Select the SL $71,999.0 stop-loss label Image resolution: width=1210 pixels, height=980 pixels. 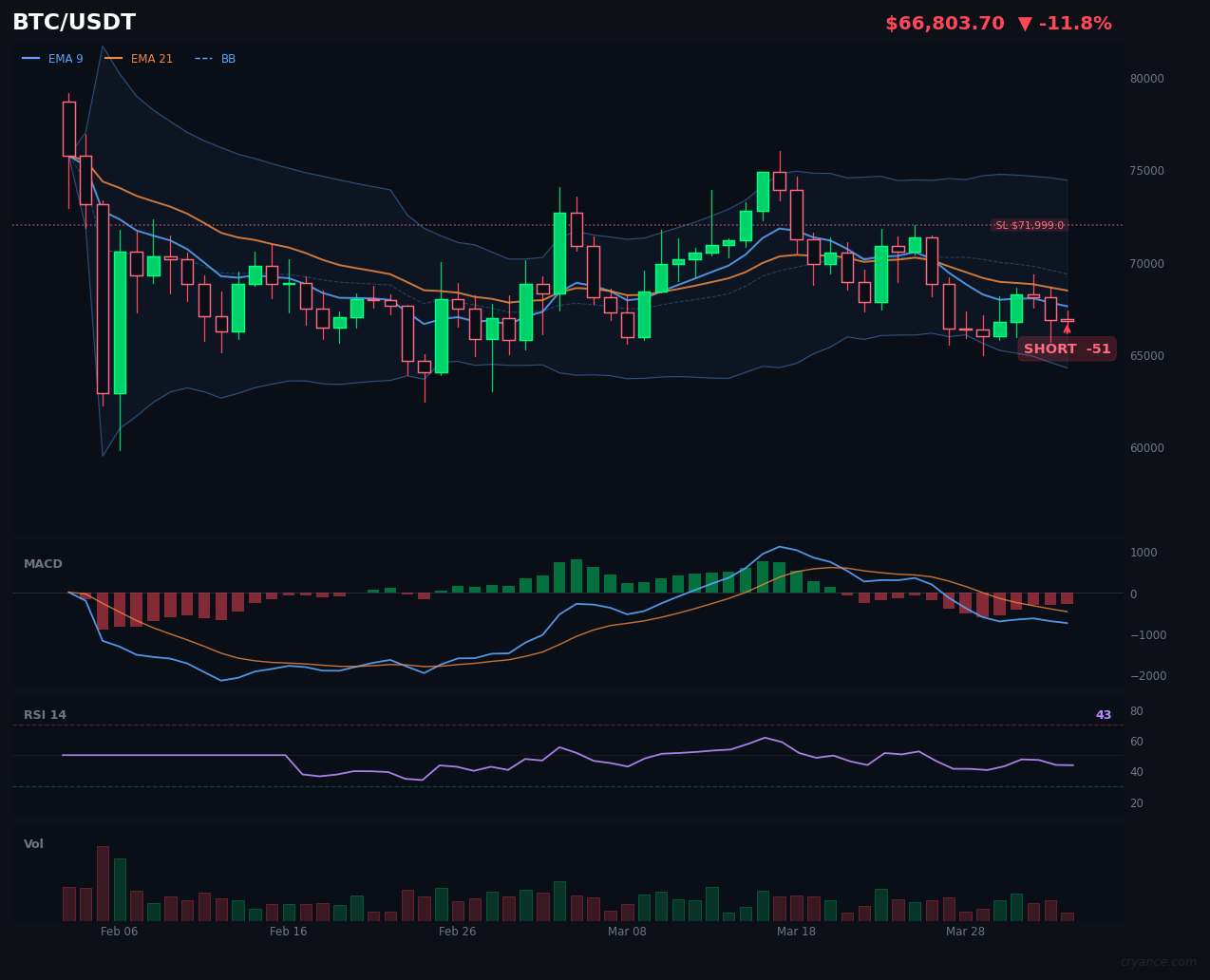click(1030, 225)
